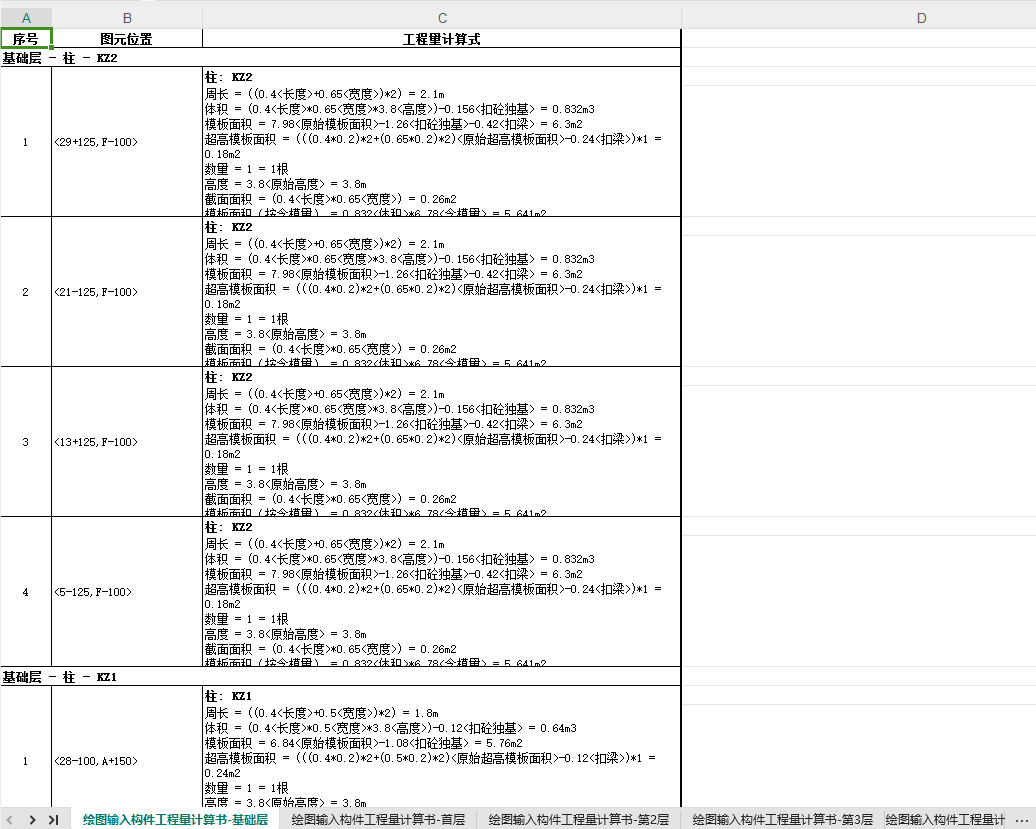The height and width of the screenshot is (829, 1036).
Task: Click the 序号 header cell
Action: pos(26,39)
